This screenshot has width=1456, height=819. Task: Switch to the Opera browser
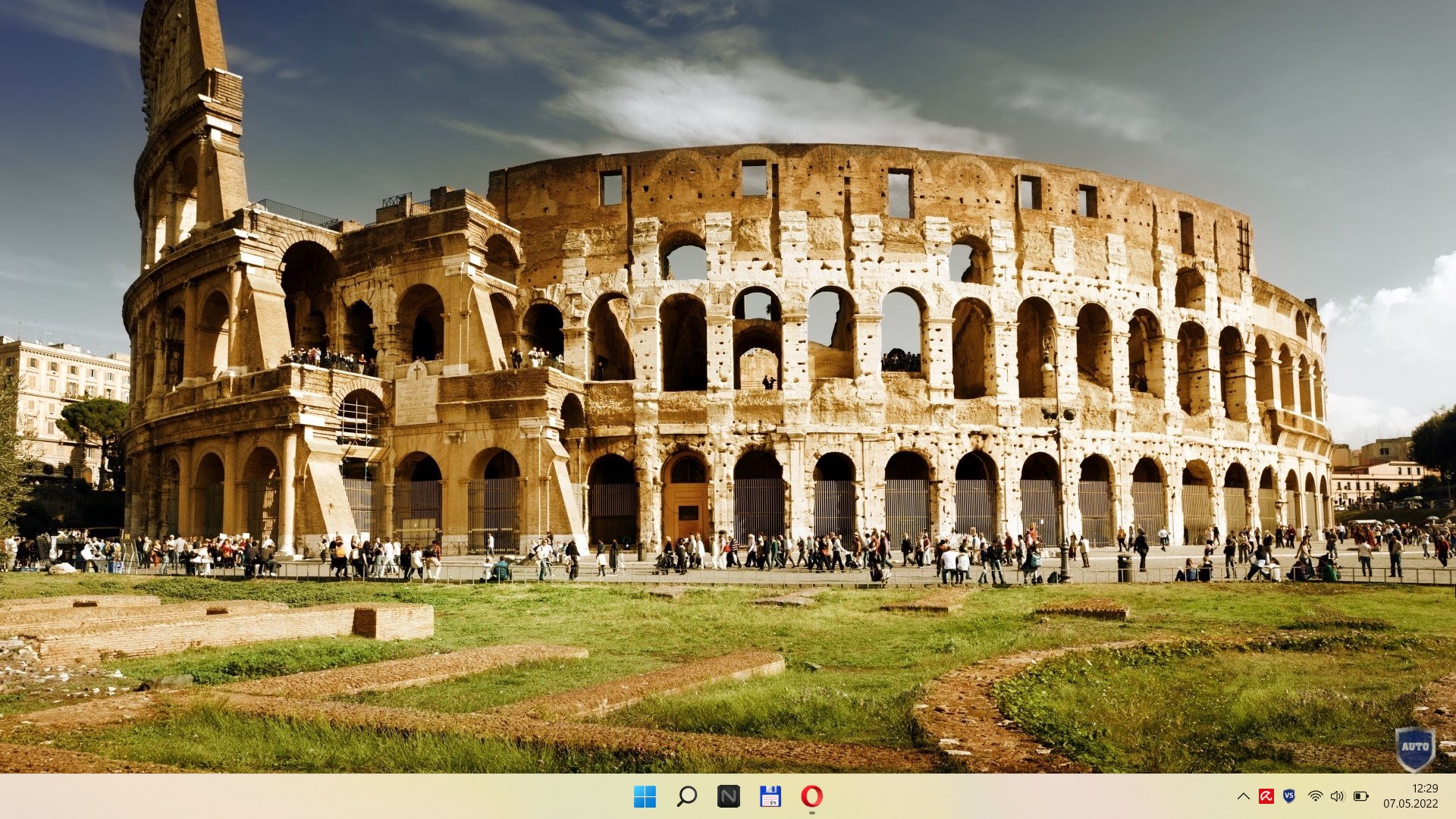pos(811,796)
